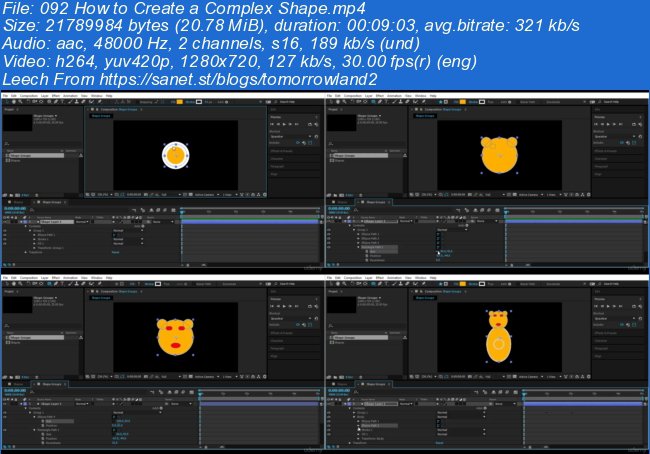650x454 pixels.
Task: Click the Add button beside Contents in the orange-circle frame
Action: click(x=141, y=226)
